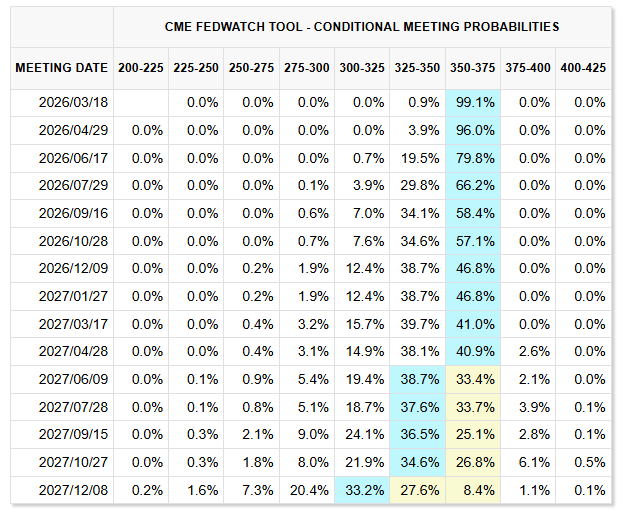Viewport: 624px width, 511px height.
Task: Click the 2026/09/16 meeting date cell
Action: 75,213
